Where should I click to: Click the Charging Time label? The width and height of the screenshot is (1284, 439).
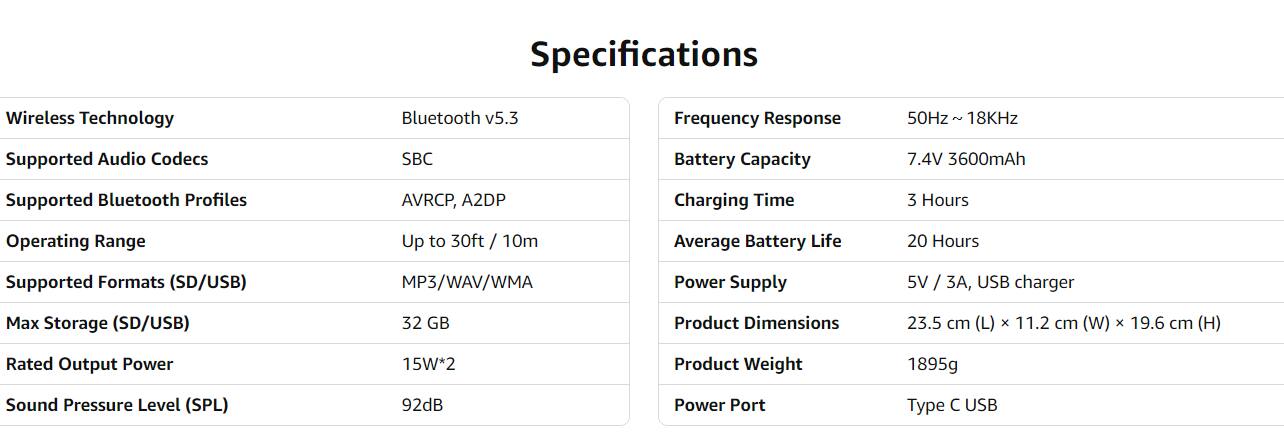[734, 200]
